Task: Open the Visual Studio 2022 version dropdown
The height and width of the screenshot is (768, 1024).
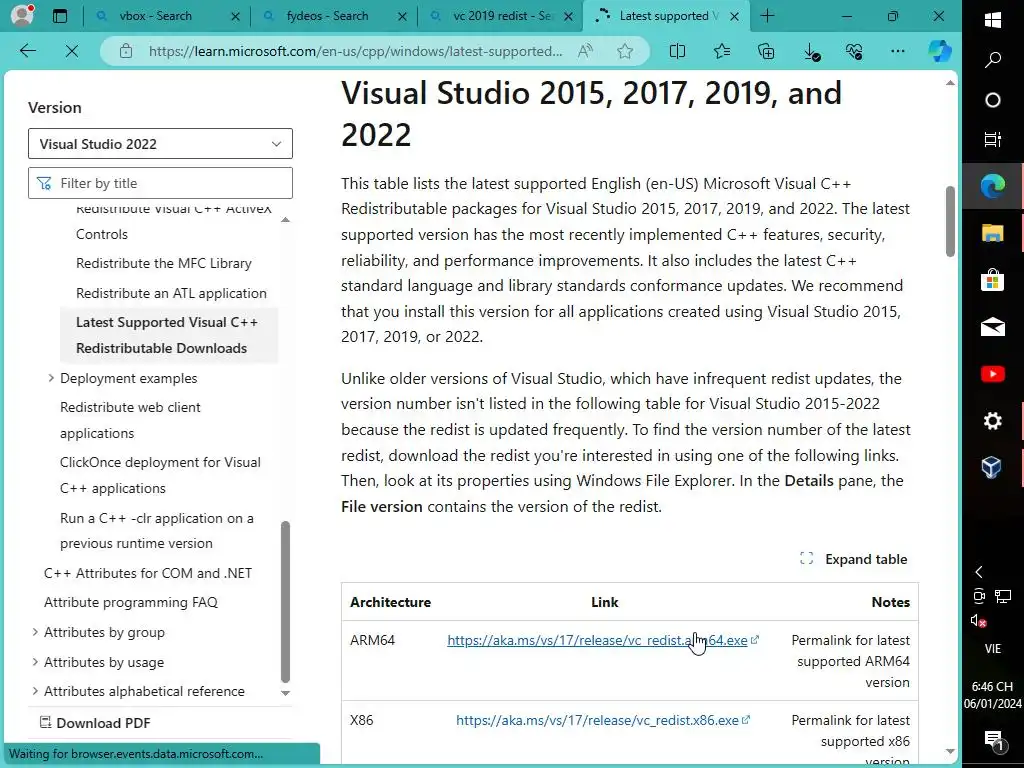Action: (160, 144)
